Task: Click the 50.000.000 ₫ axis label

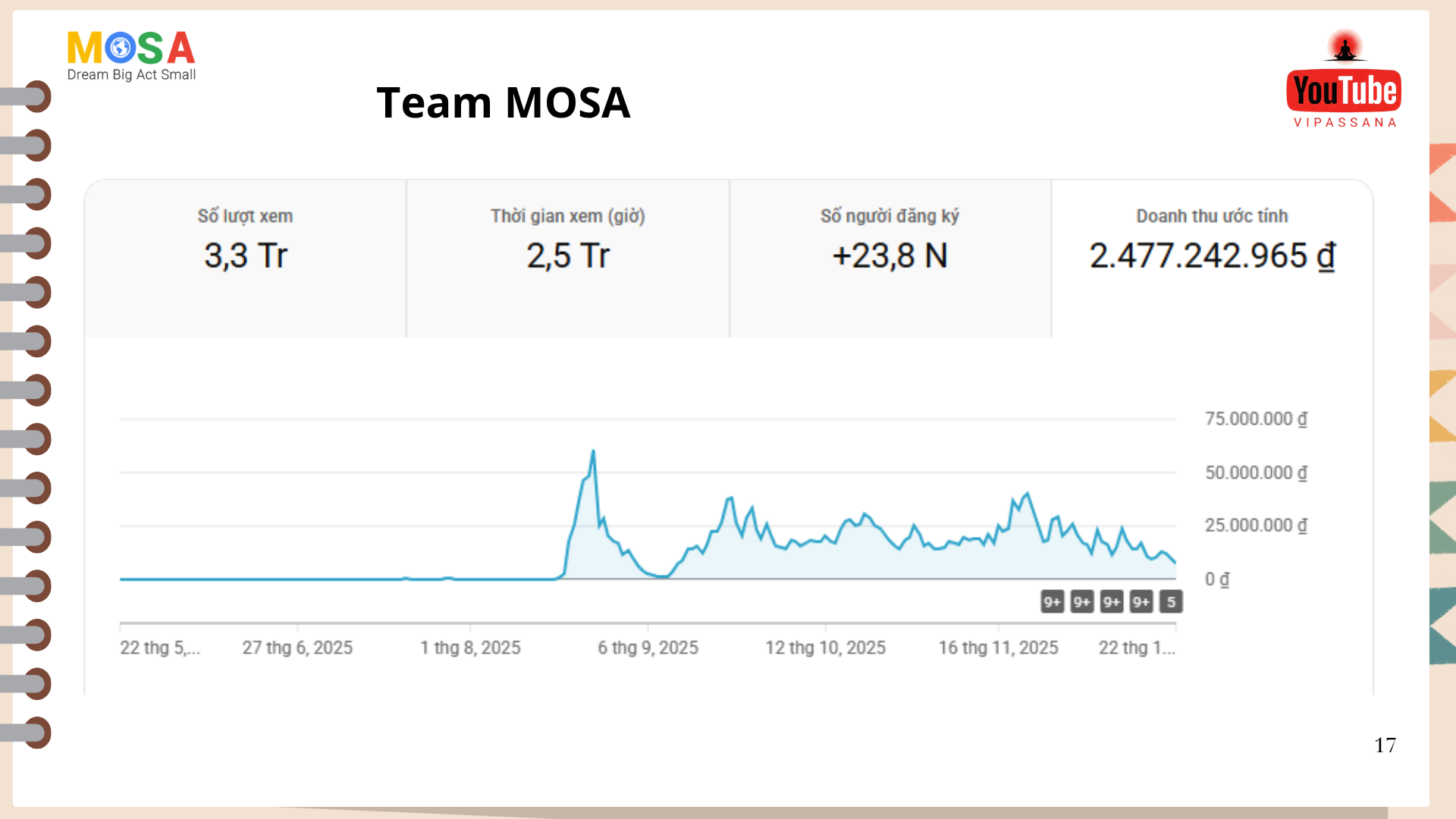Action: pyautogui.click(x=1257, y=472)
